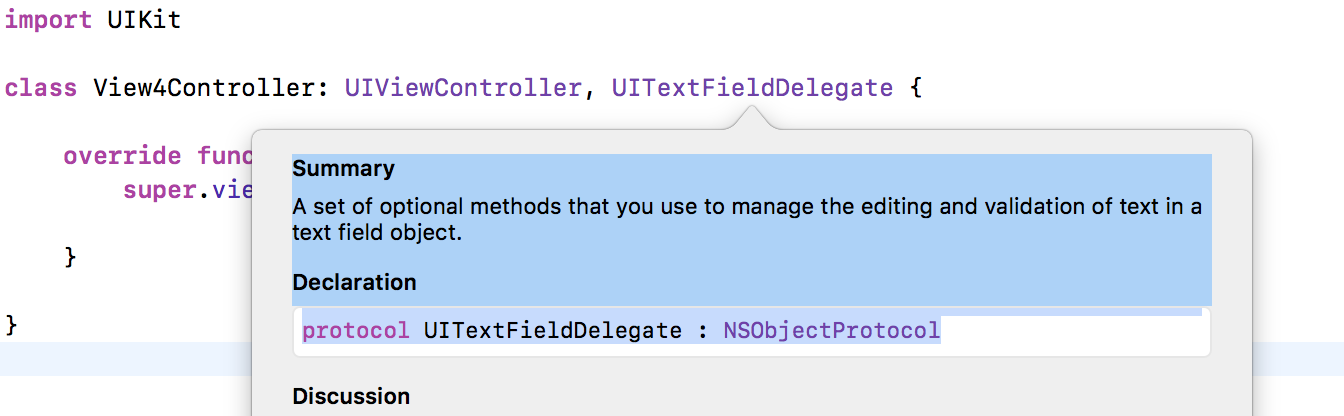Viewport: 1344px width, 416px height.
Task: Click the summary description text in popover
Action: point(747,220)
